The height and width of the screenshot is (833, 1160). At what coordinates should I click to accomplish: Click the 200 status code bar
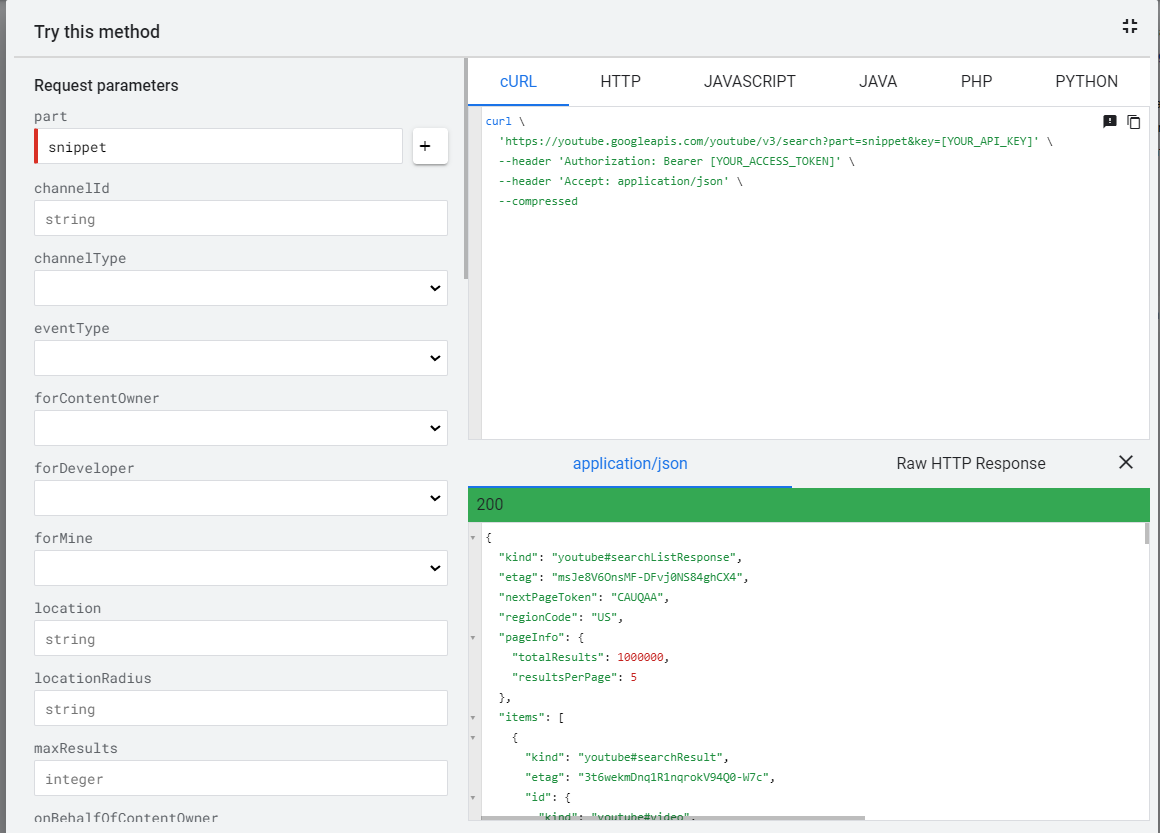(x=809, y=505)
